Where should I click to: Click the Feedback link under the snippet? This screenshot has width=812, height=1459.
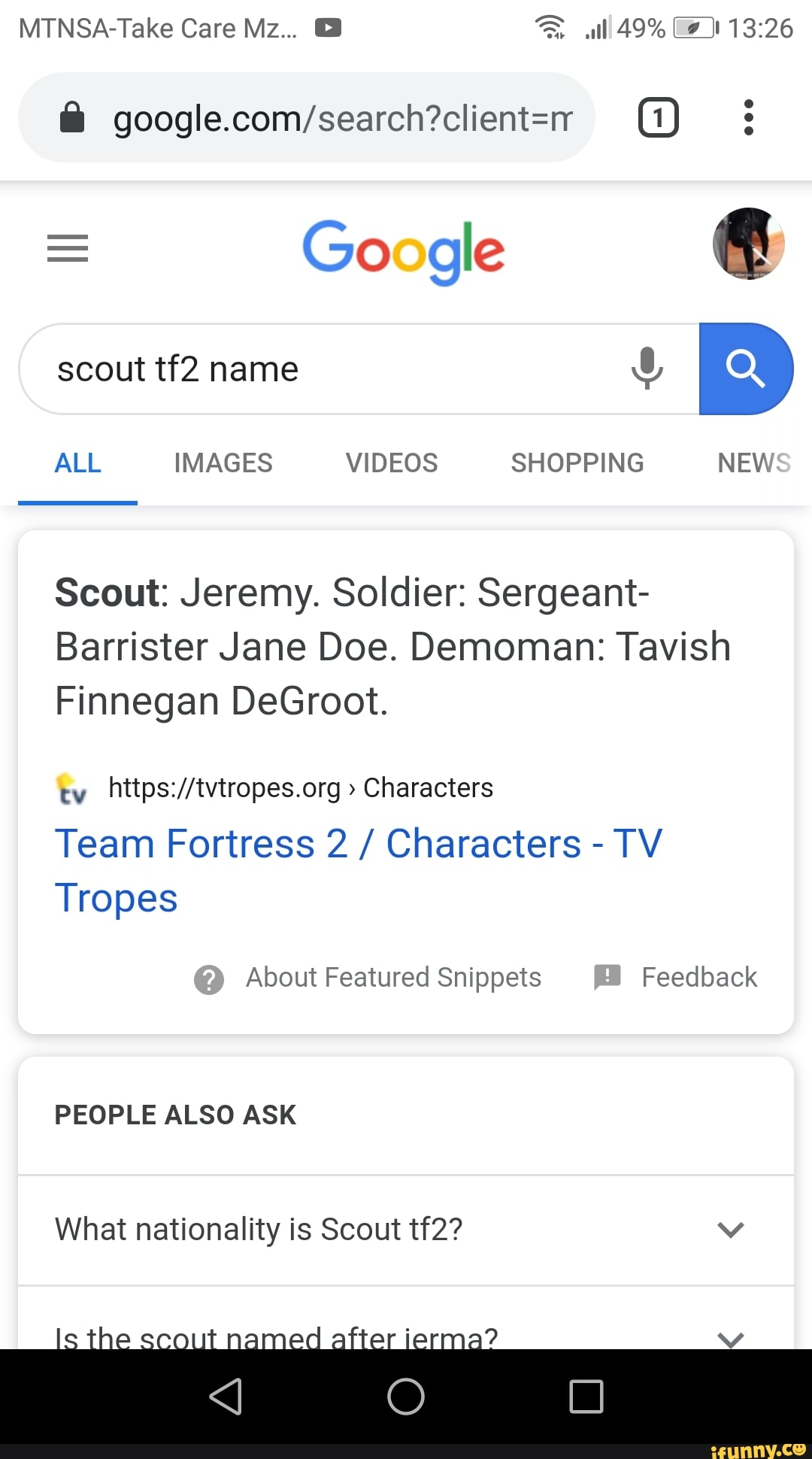(x=698, y=977)
